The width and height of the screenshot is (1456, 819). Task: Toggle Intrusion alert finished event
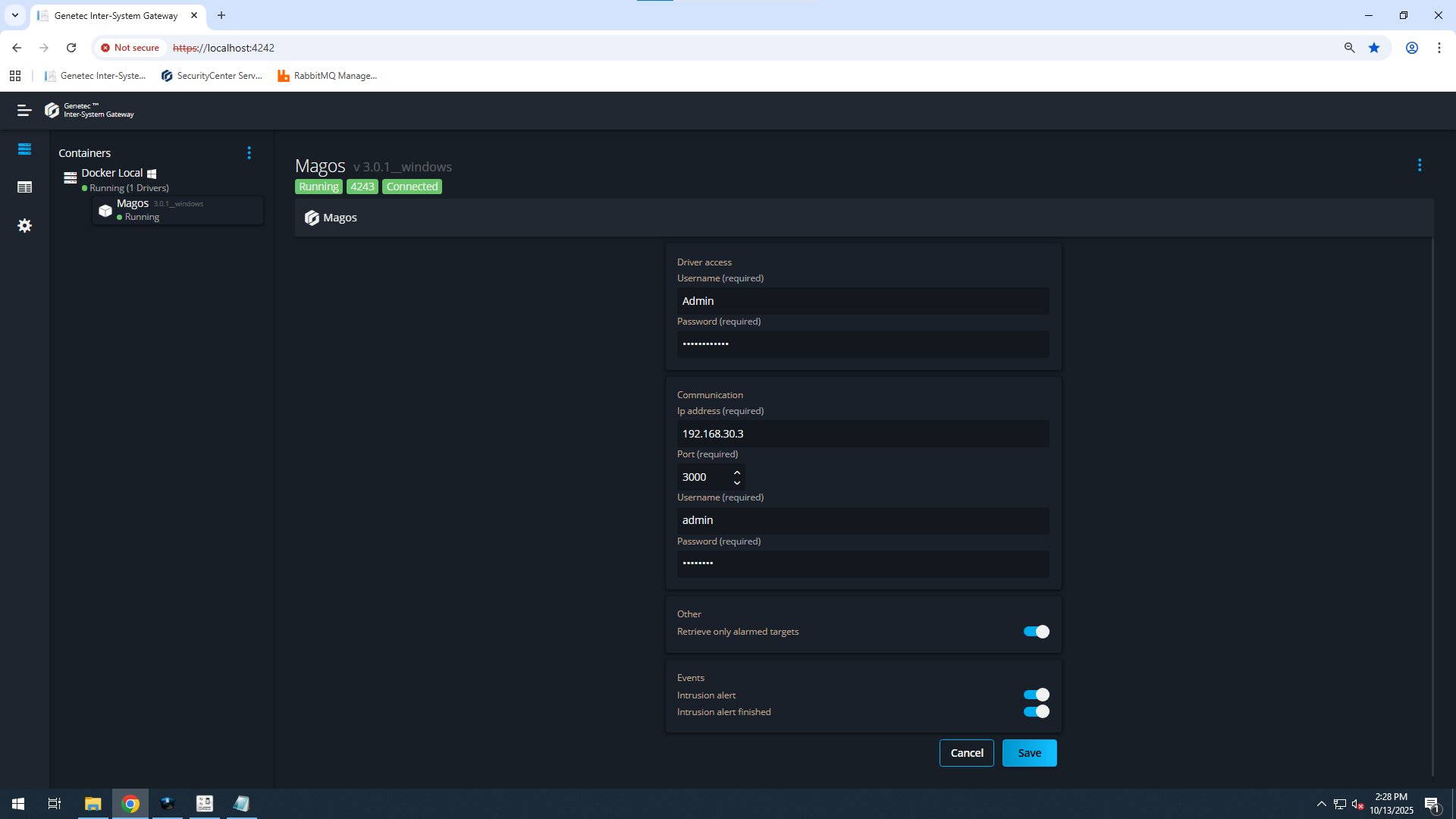1036,712
